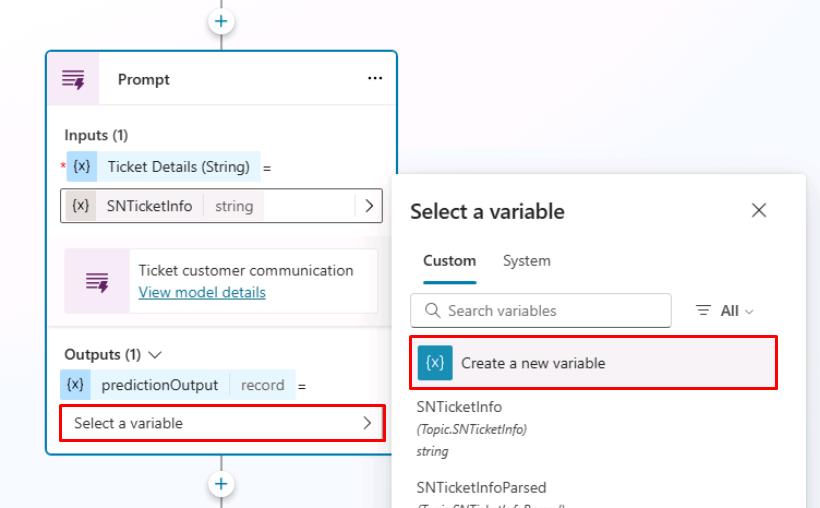Open the View model details link

[x=202, y=292]
